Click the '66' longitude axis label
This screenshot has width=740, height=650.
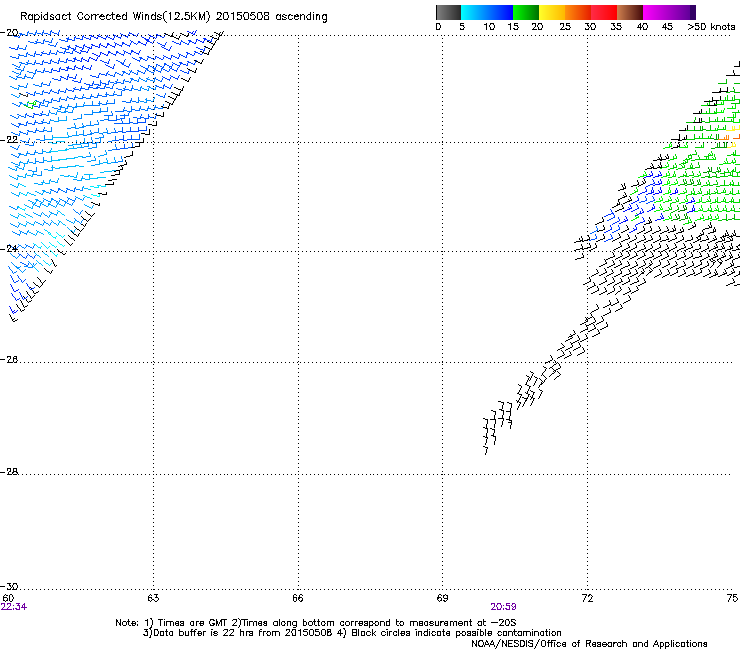coord(297,598)
